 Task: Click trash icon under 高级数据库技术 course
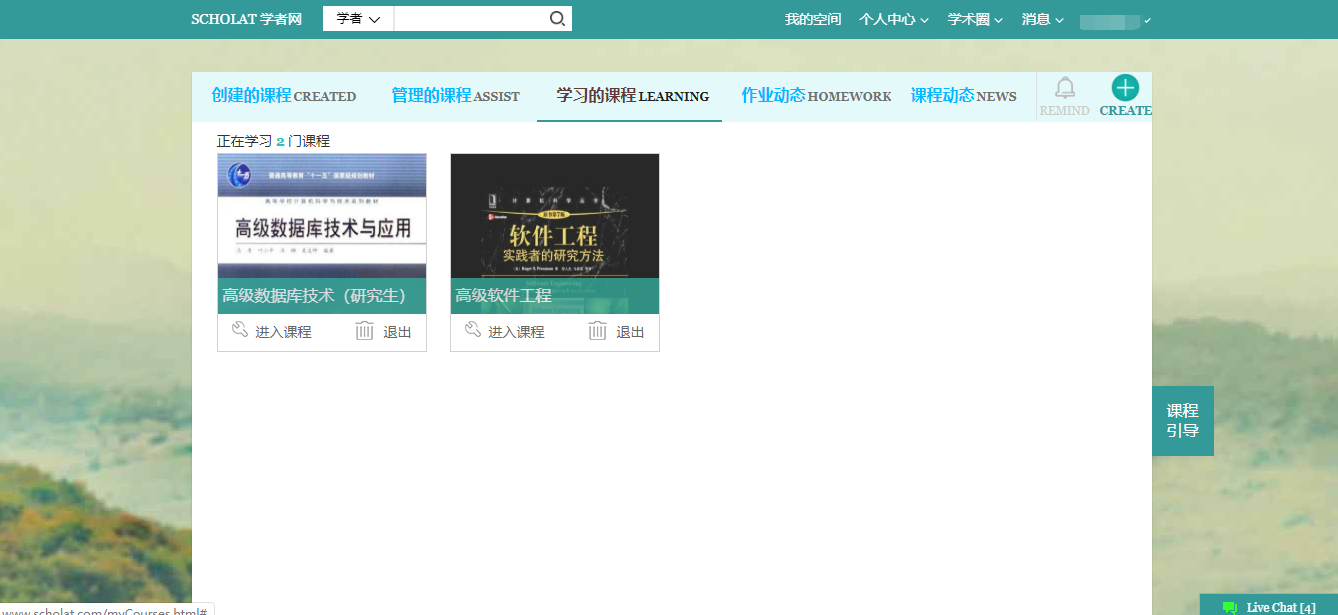(365, 331)
